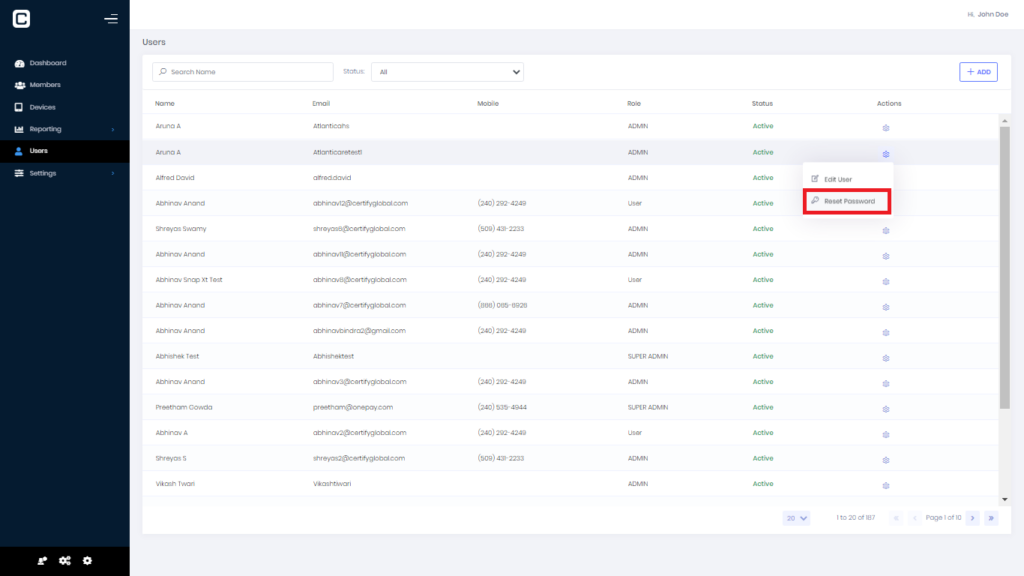The width and height of the screenshot is (1024, 576).
Task: Click the ADD button to create a user
Action: tap(978, 72)
